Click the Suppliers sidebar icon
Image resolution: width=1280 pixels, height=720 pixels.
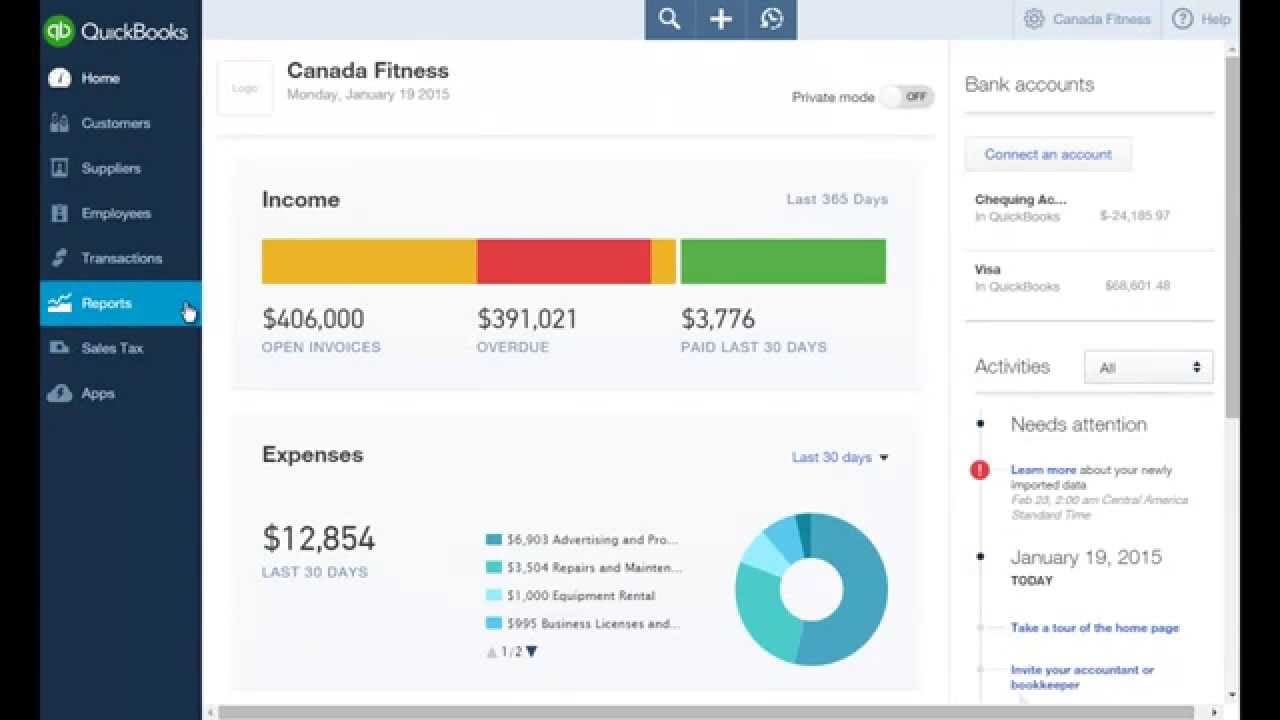pos(60,168)
